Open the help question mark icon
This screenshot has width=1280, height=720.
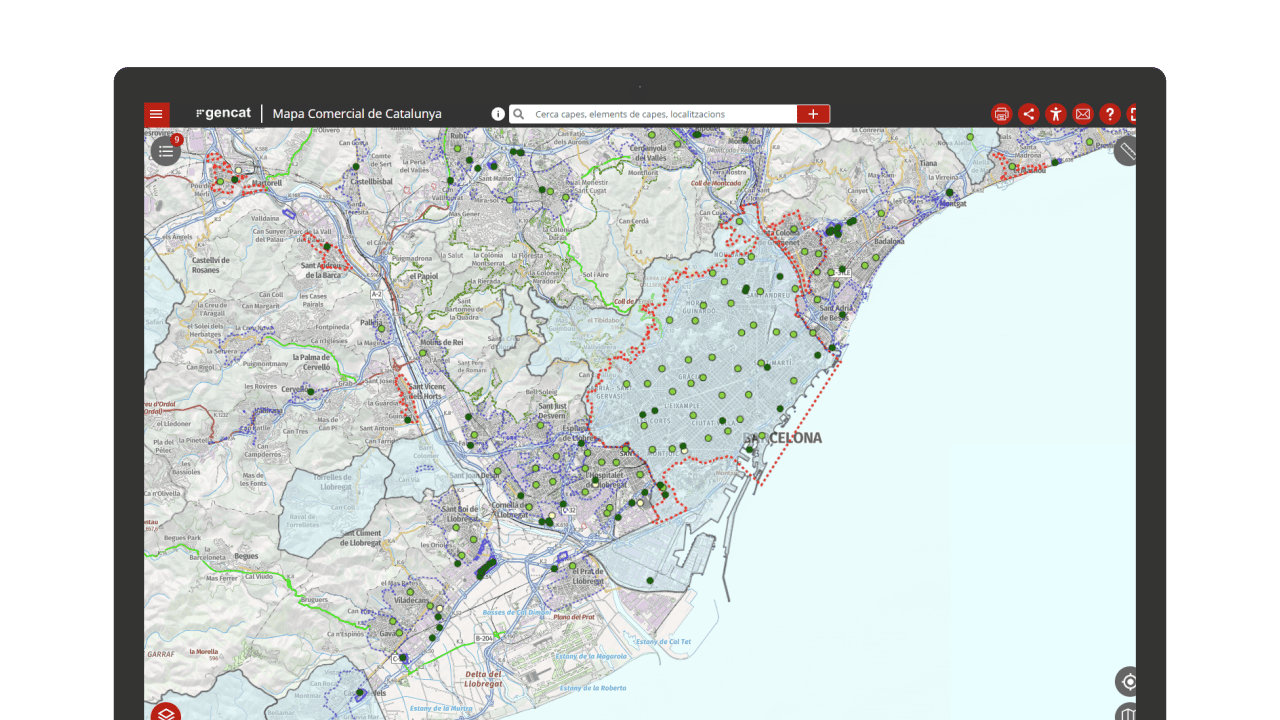tap(1110, 114)
